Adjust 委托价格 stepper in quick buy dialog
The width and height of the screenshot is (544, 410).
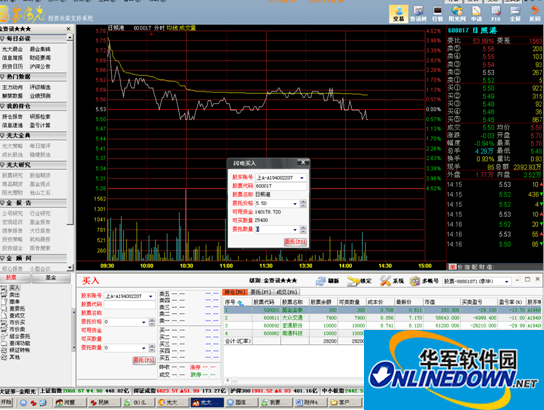click(303, 204)
